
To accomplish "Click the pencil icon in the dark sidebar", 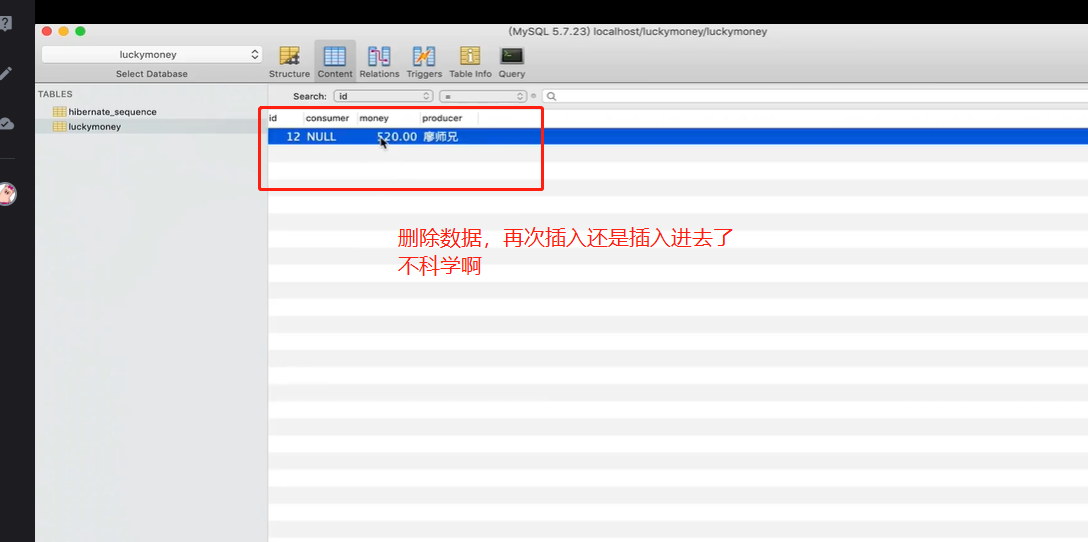I will pos(6,73).
